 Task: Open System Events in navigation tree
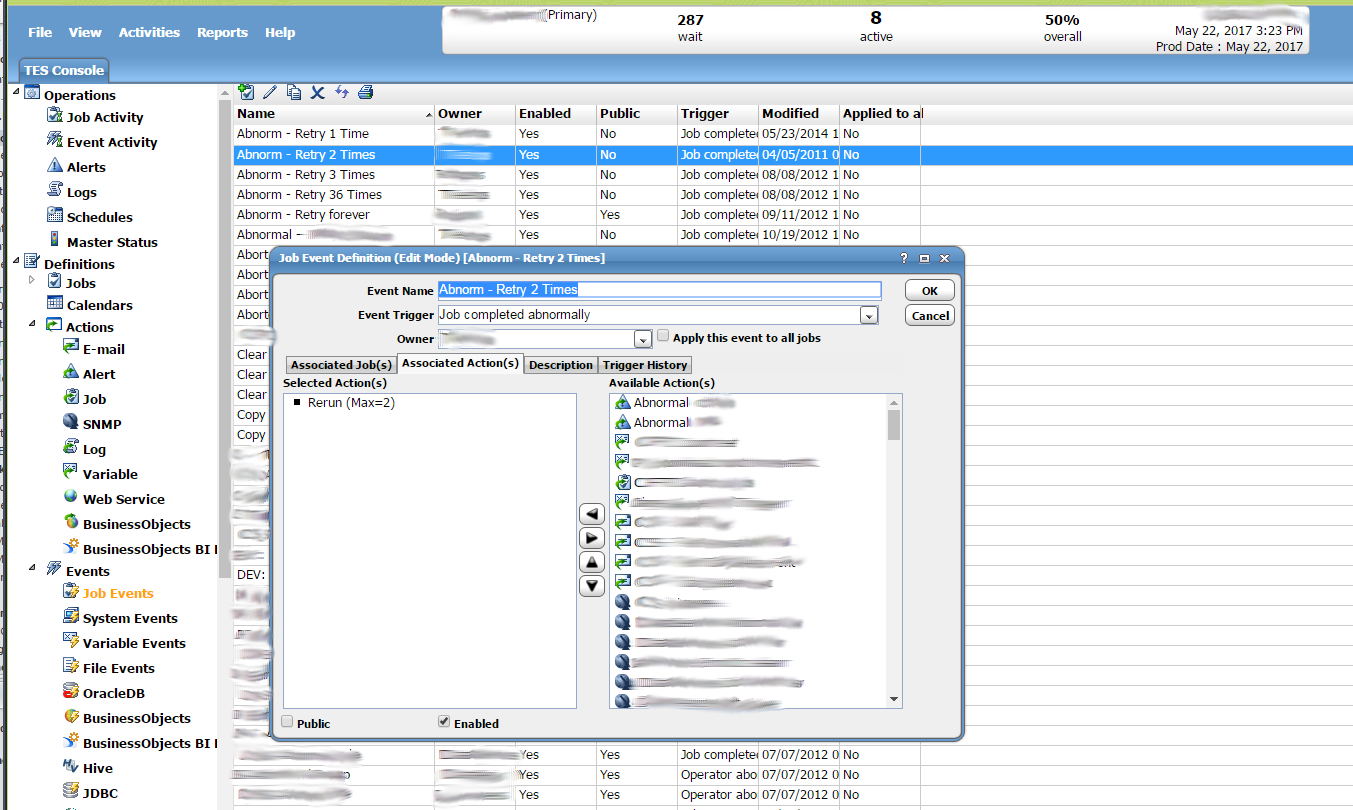point(130,618)
